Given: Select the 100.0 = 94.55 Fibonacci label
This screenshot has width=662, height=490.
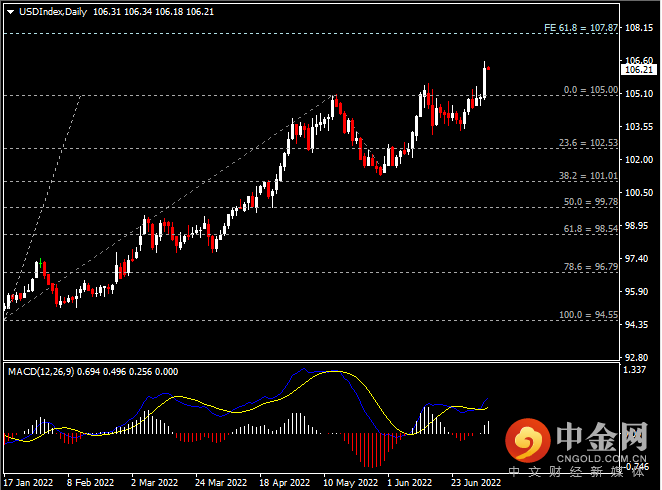Looking at the screenshot, I should (588, 315).
